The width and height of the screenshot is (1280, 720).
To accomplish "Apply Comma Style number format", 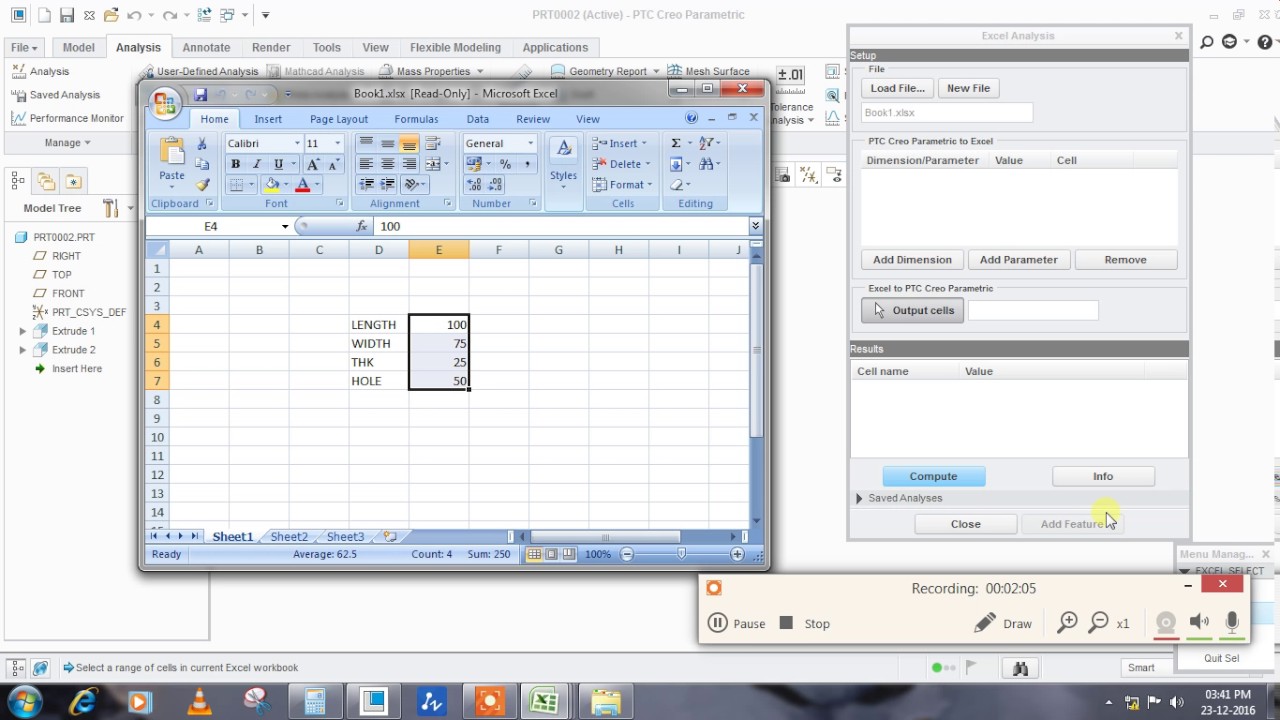I will [x=527, y=164].
